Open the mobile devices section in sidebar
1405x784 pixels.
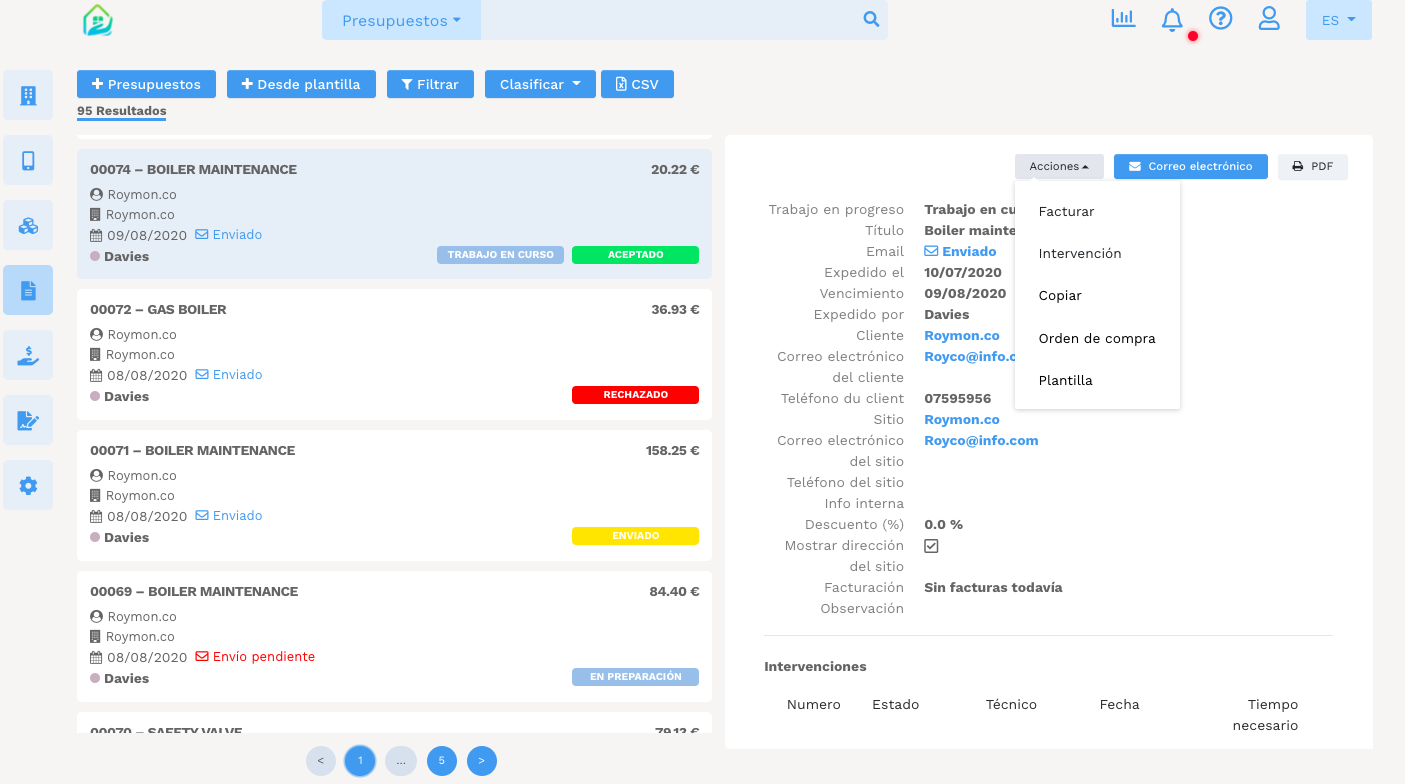tap(27, 160)
